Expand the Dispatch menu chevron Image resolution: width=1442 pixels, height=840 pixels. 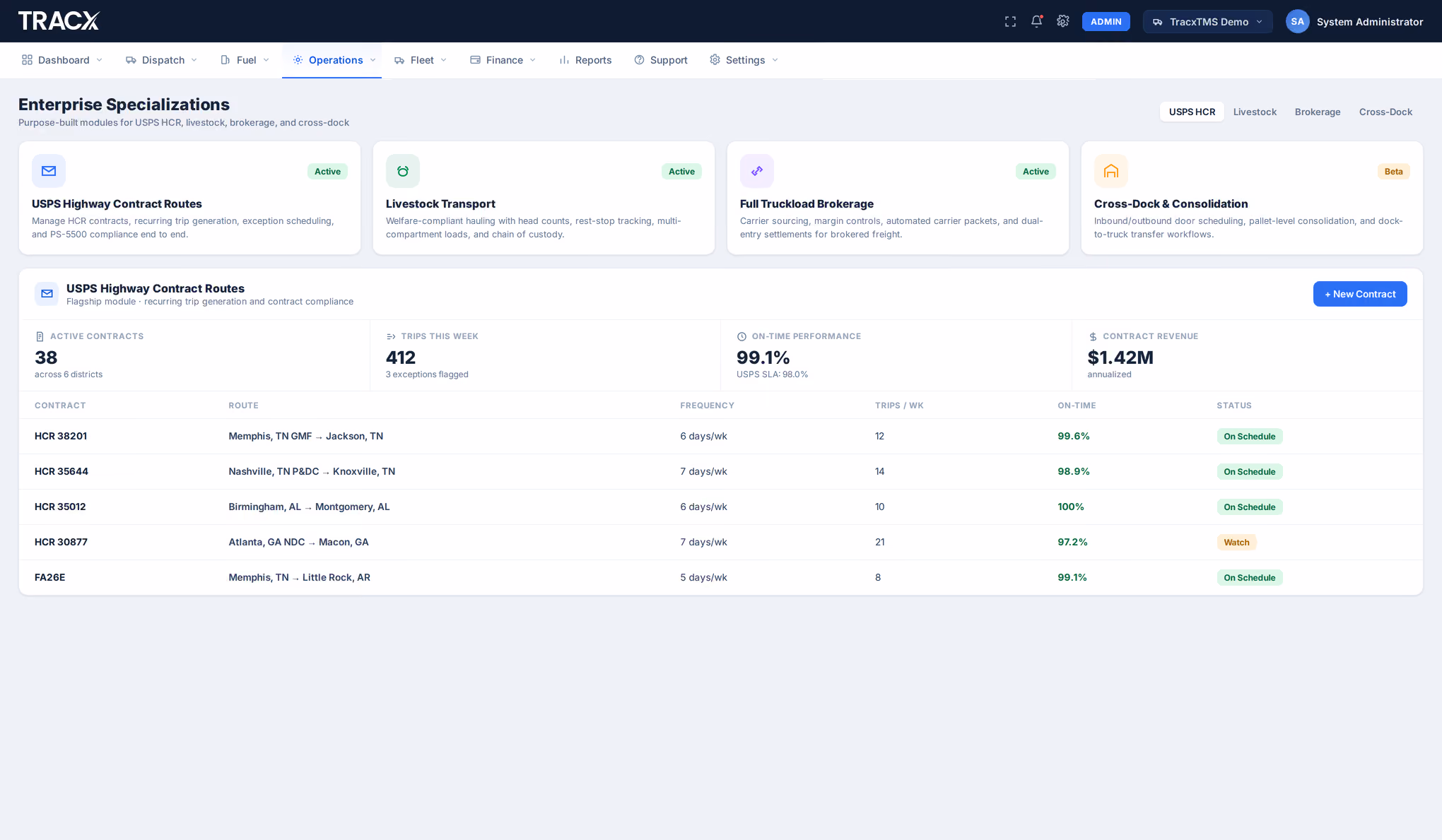[194, 60]
